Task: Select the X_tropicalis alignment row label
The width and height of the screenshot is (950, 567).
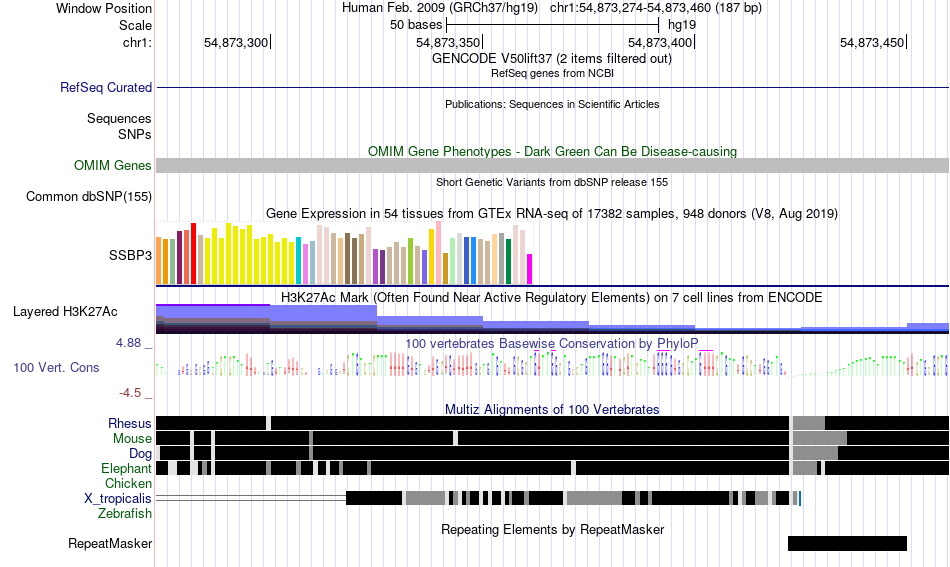Action: (x=118, y=498)
